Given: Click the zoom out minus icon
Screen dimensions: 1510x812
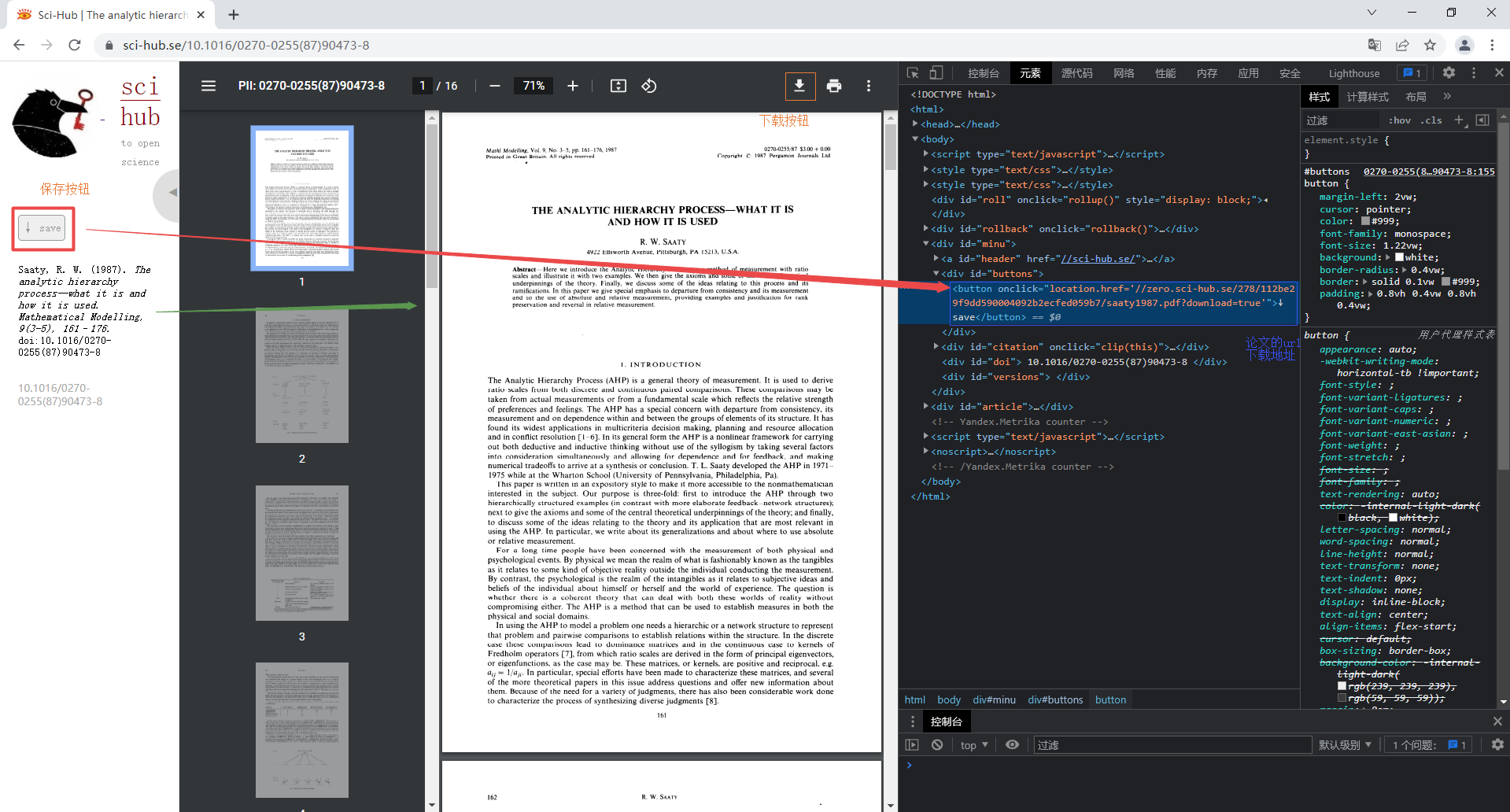Looking at the screenshot, I should pyautogui.click(x=494, y=86).
